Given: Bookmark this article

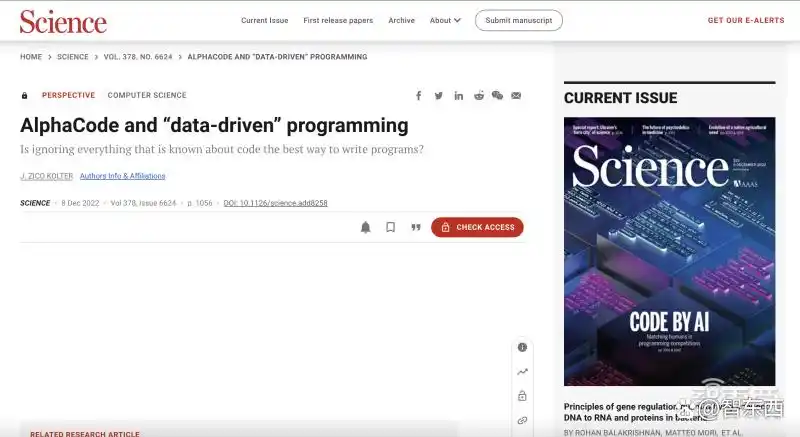Looking at the screenshot, I should [x=391, y=227].
